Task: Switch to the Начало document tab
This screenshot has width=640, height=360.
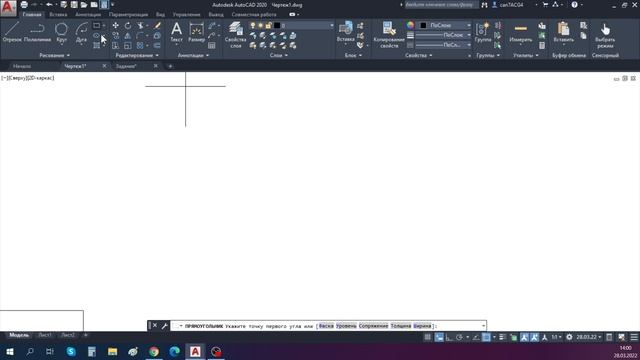Action: [22, 66]
